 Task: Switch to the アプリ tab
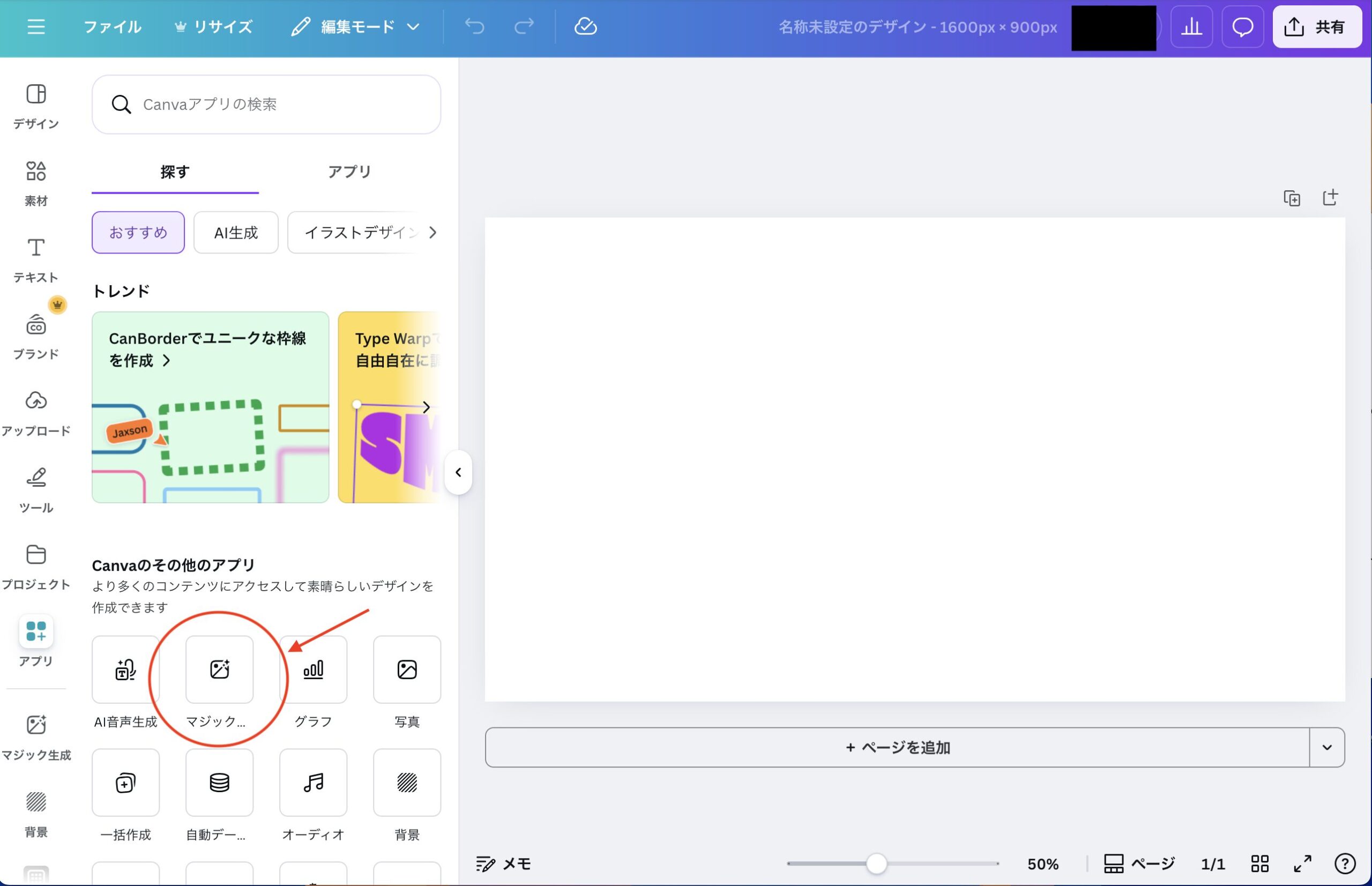pos(349,172)
